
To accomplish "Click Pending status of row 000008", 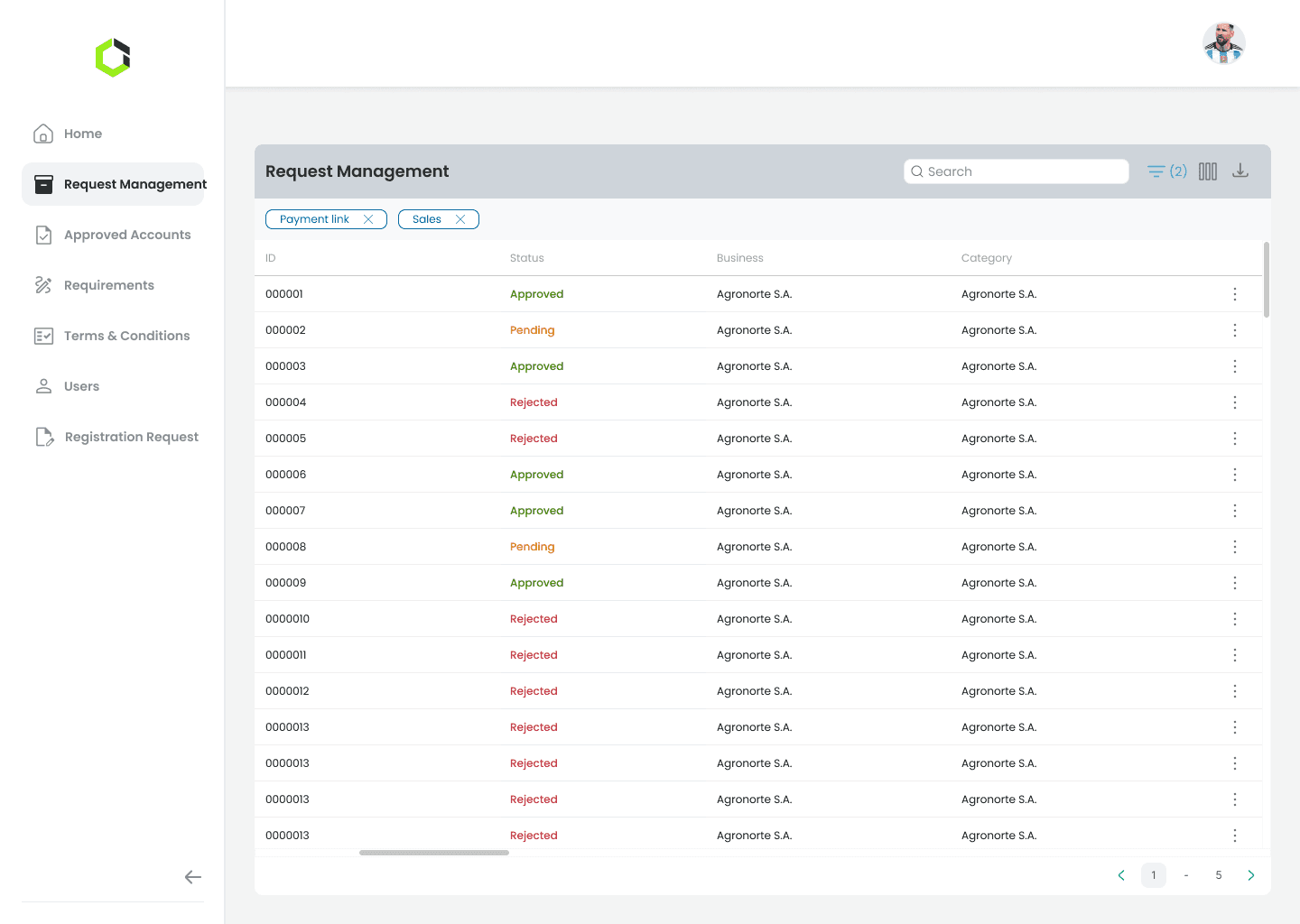I will 533,547.
